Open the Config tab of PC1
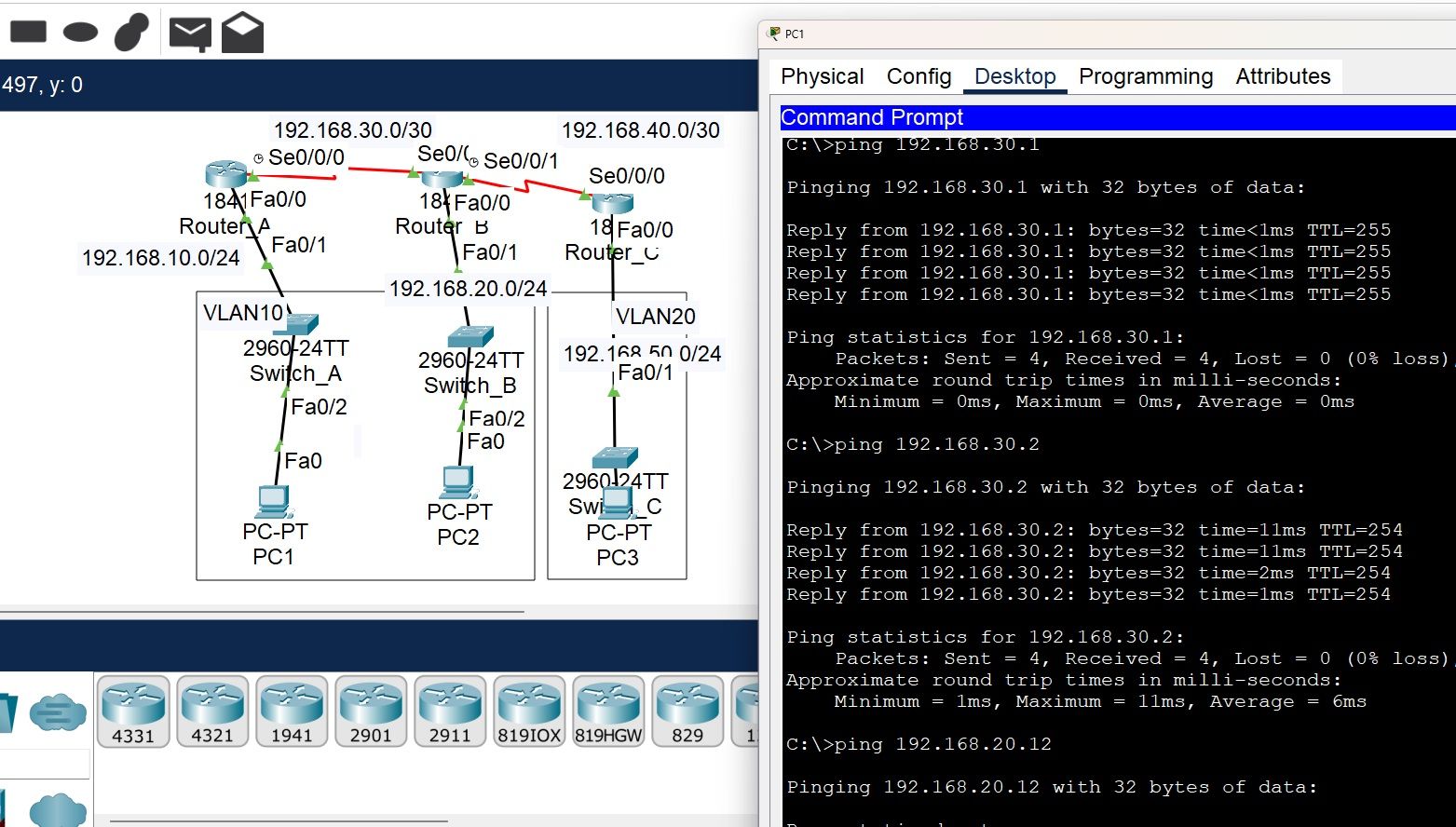The height and width of the screenshot is (827, 1456). [x=919, y=76]
